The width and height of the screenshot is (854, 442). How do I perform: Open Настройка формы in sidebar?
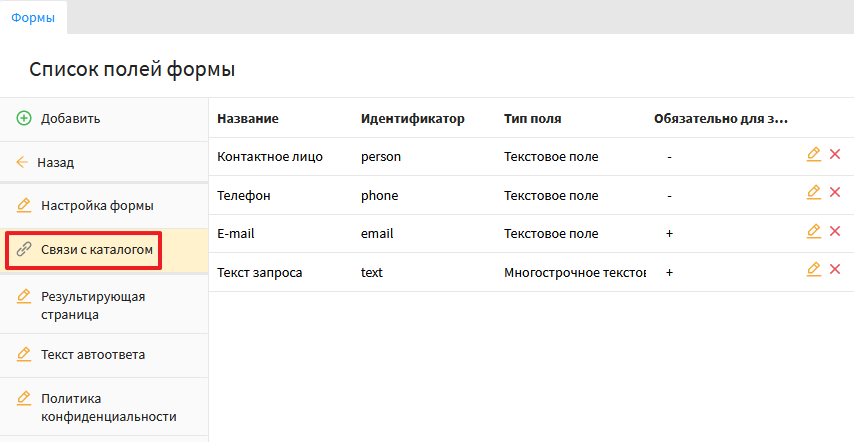[96, 206]
